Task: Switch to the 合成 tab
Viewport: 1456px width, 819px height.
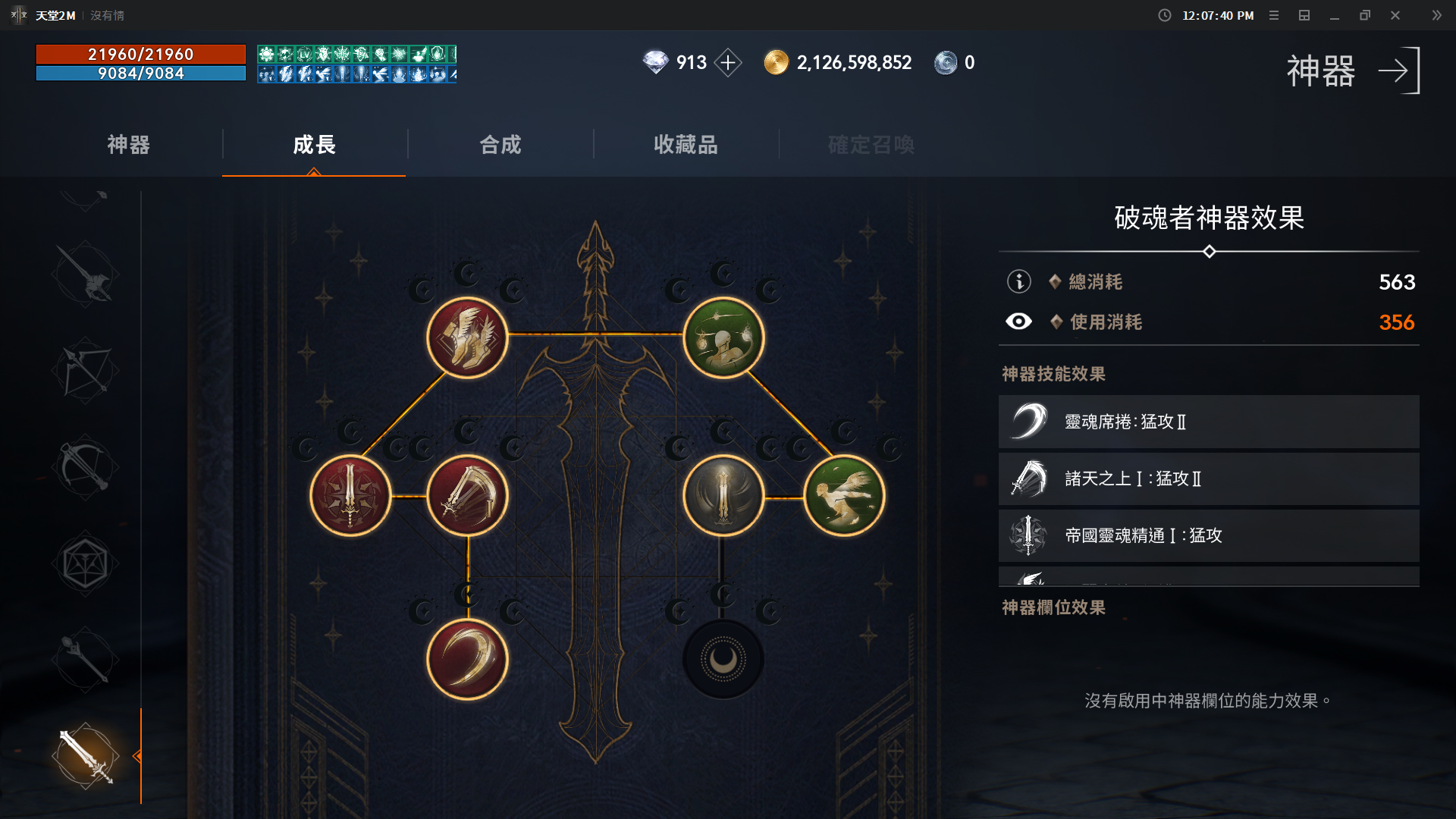Action: tap(500, 144)
